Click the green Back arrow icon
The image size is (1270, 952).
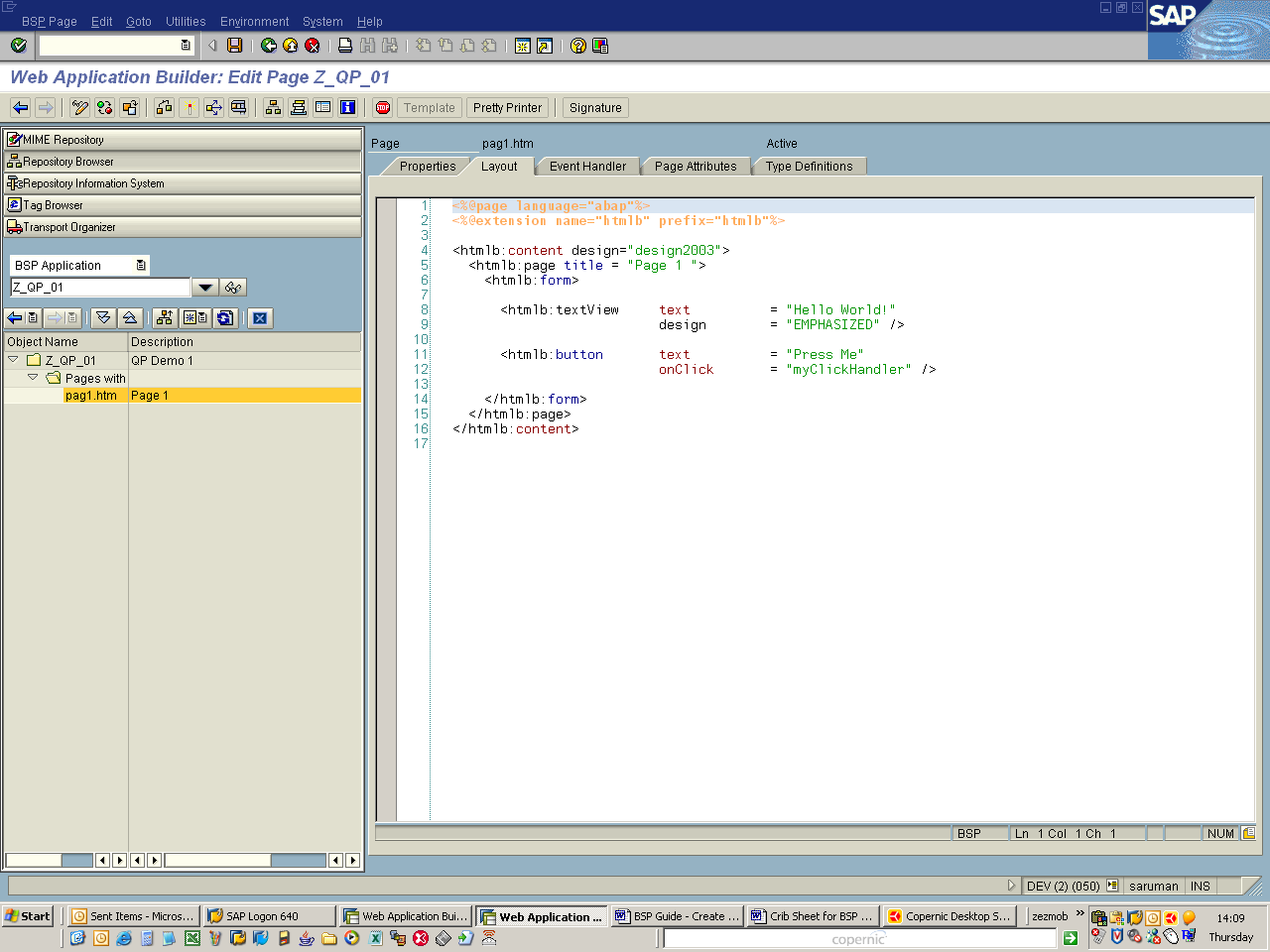269,46
